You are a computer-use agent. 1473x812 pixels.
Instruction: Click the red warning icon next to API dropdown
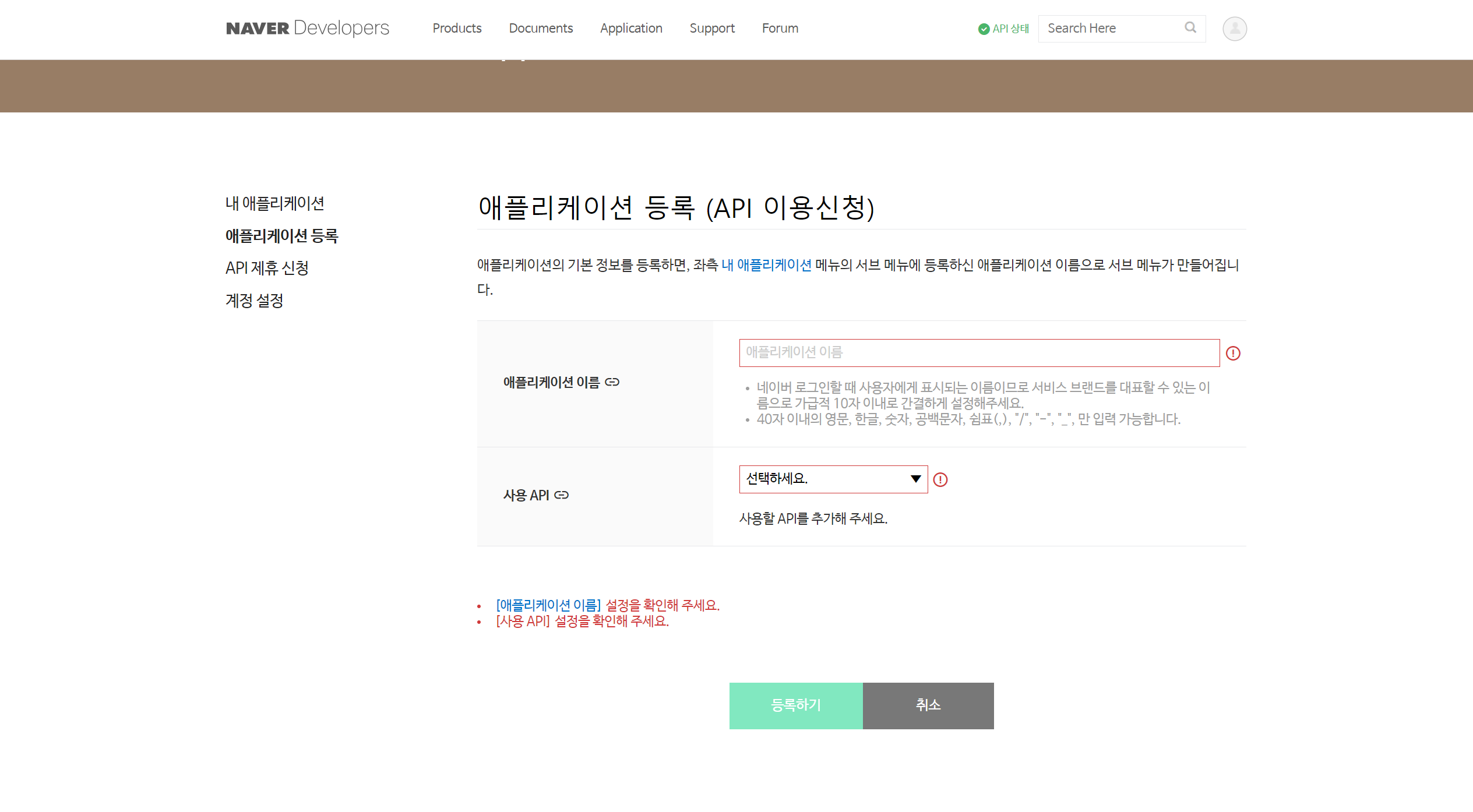coord(940,479)
